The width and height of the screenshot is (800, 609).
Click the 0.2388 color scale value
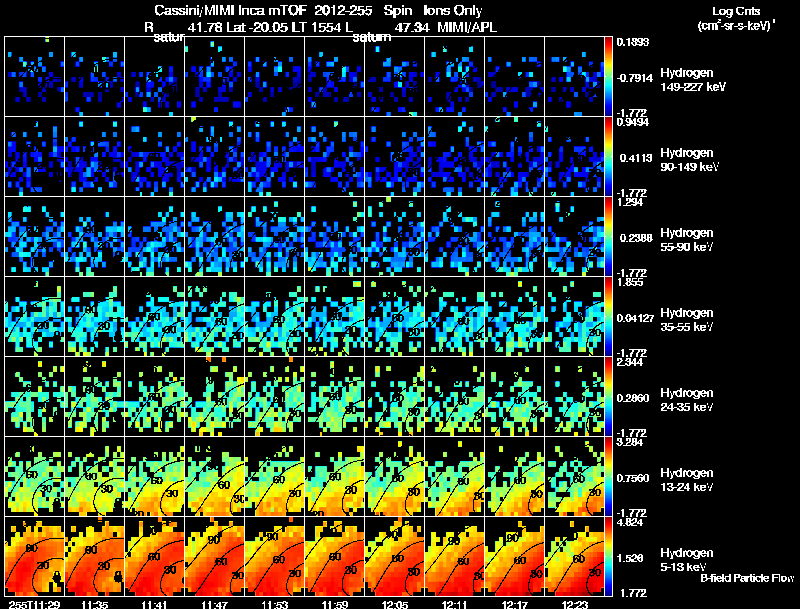(x=636, y=238)
